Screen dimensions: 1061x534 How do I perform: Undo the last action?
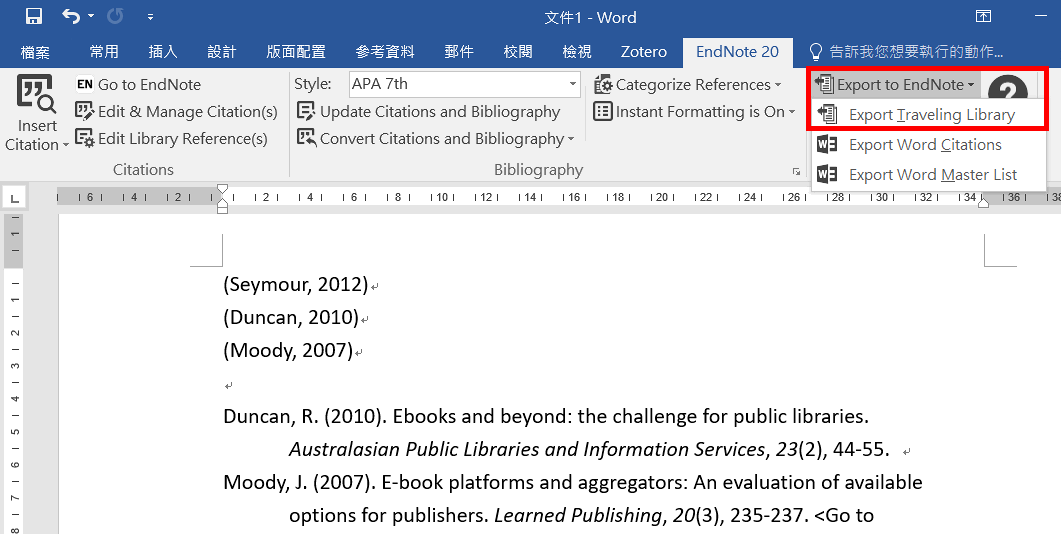click(x=70, y=16)
